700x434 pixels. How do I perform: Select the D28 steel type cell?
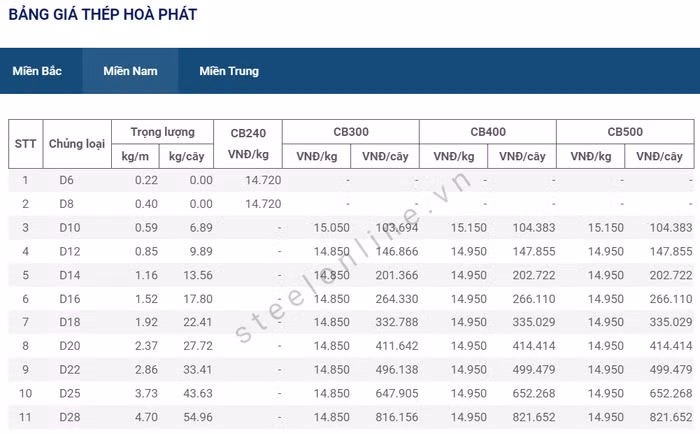click(x=69, y=416)
